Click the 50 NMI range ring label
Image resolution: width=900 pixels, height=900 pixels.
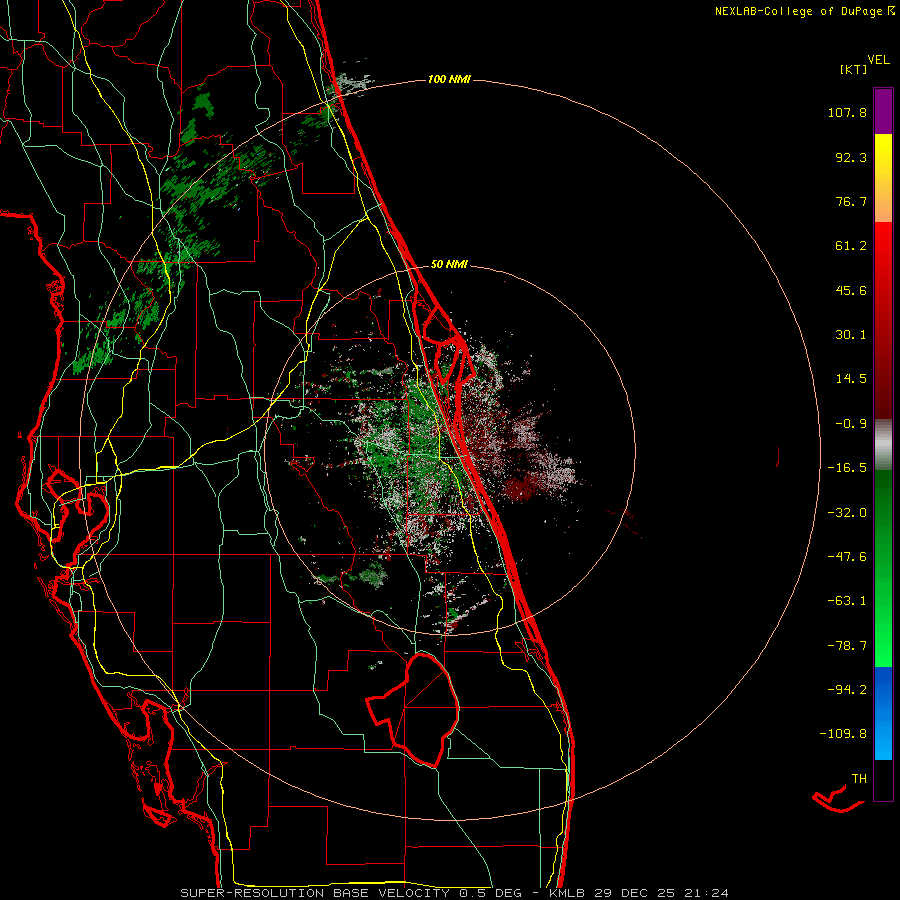pos(449,265)
